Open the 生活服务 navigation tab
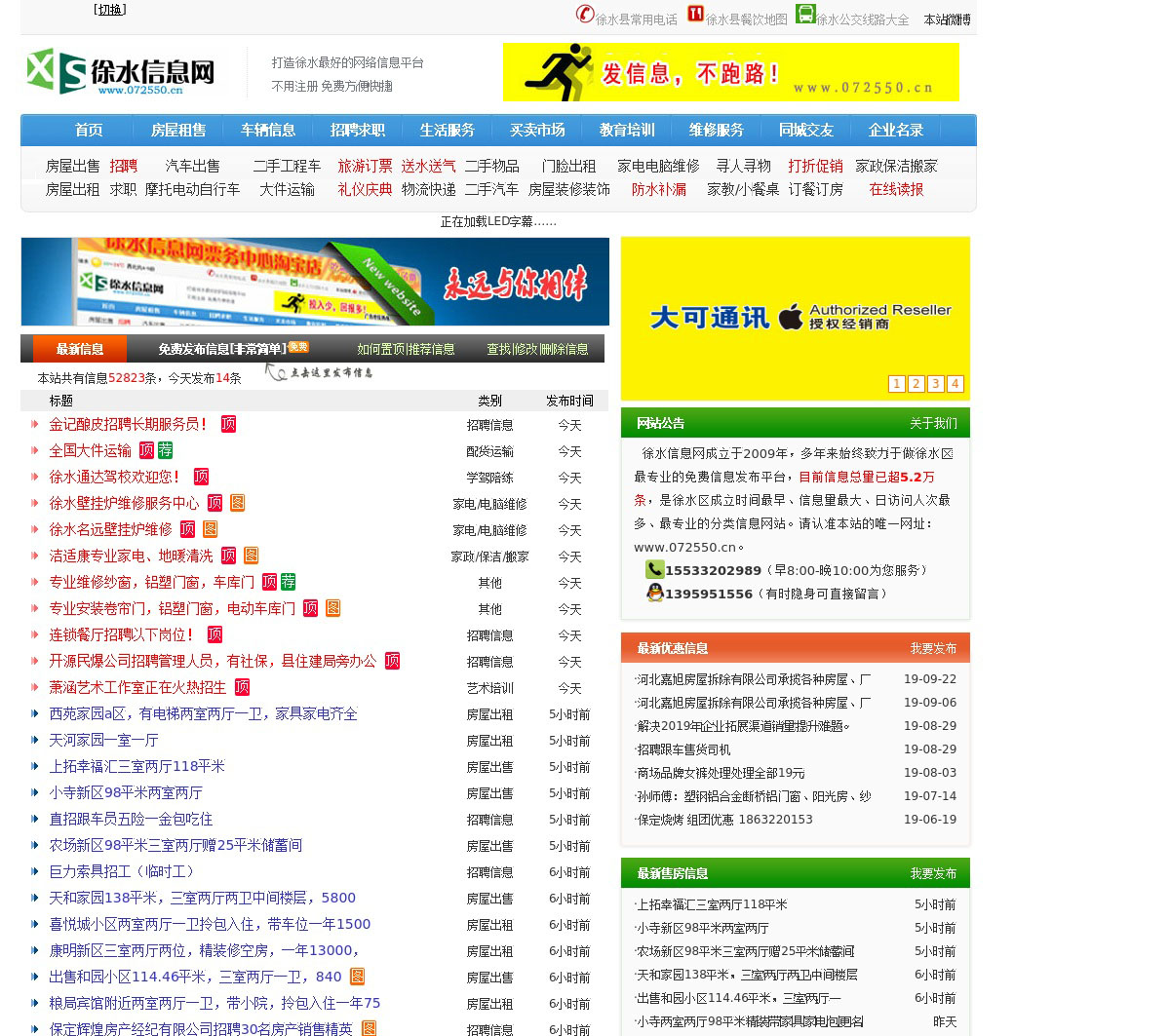This screenshot has height=1036, width=1170. (448, 130)
